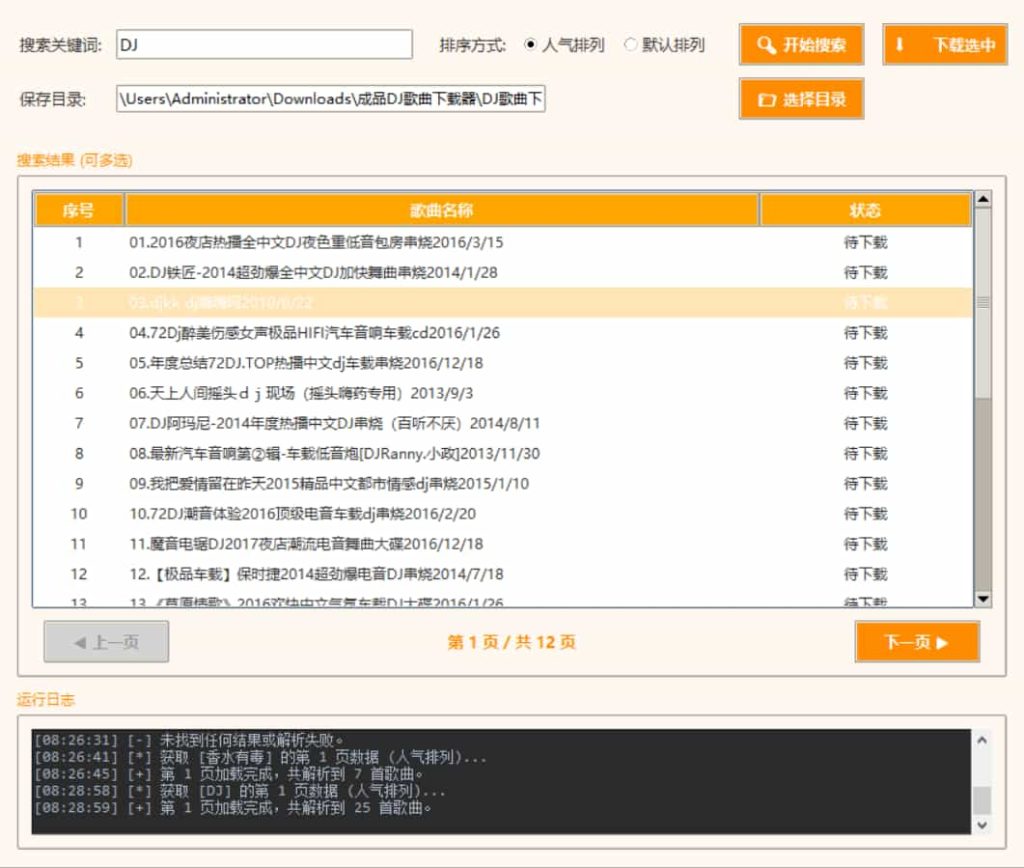Click the folder icon on 选择目录 button

coord(766,100)
